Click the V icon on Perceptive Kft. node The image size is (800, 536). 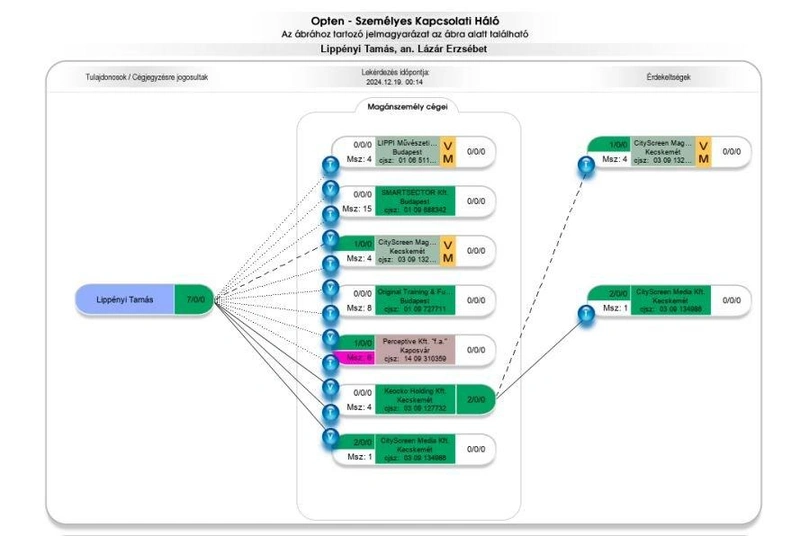click(x=331, y=338)
